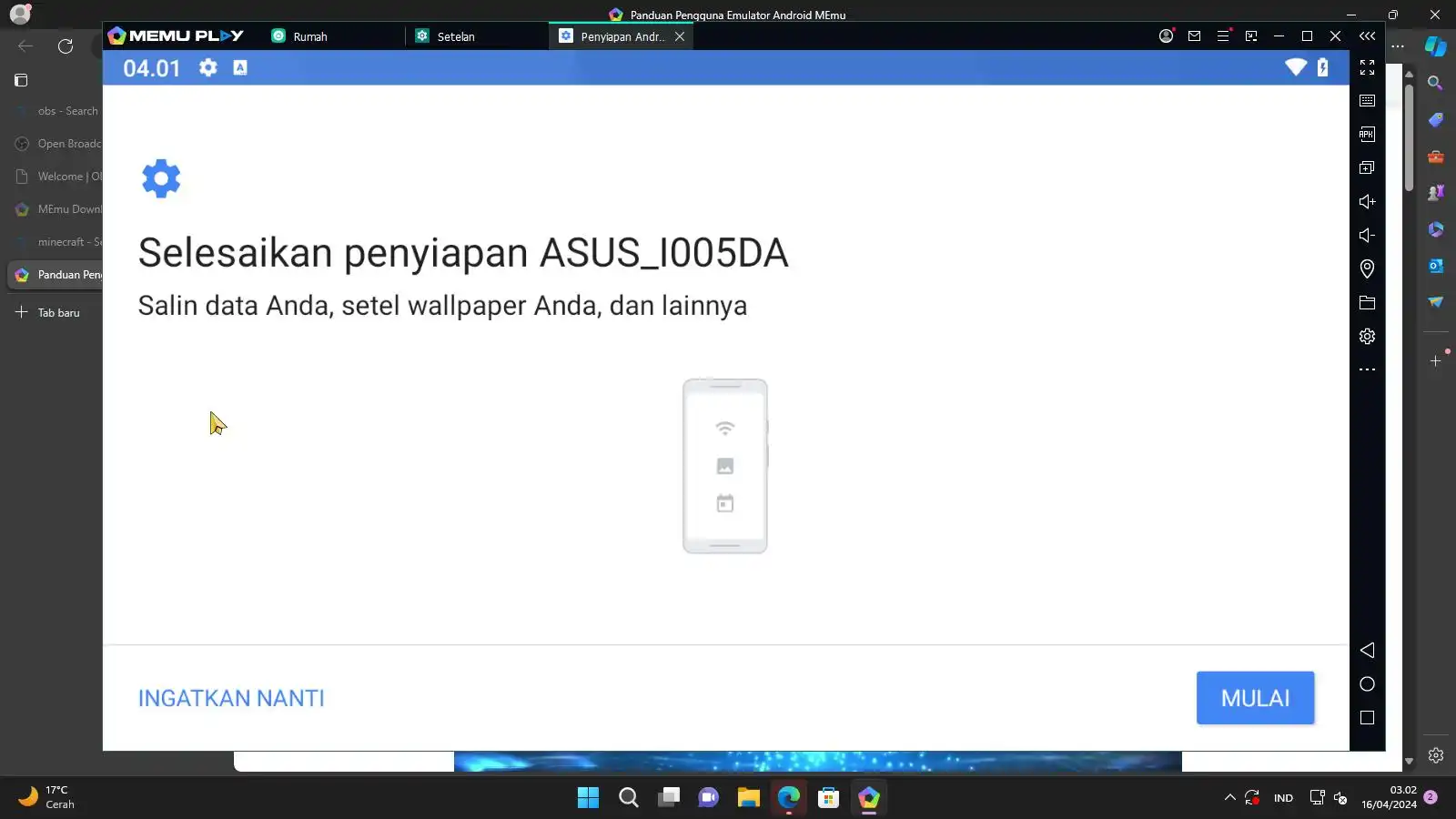This screenshot has width=1456, height=819.
Task: Click the keyboard A icon in the Android status bar
Action: pos(240,67)
